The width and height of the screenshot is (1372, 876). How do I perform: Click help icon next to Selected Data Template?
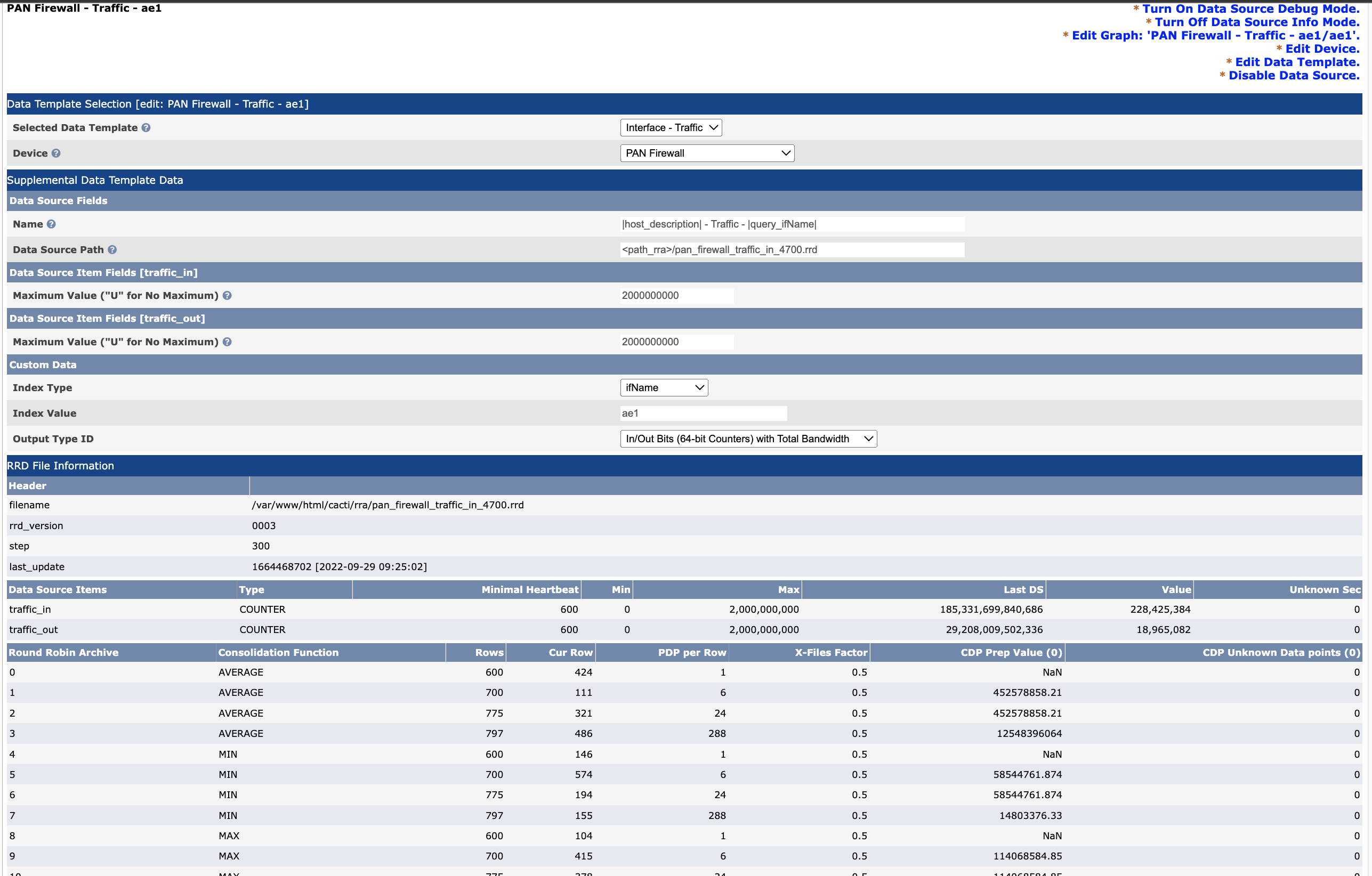click(146, 127)
